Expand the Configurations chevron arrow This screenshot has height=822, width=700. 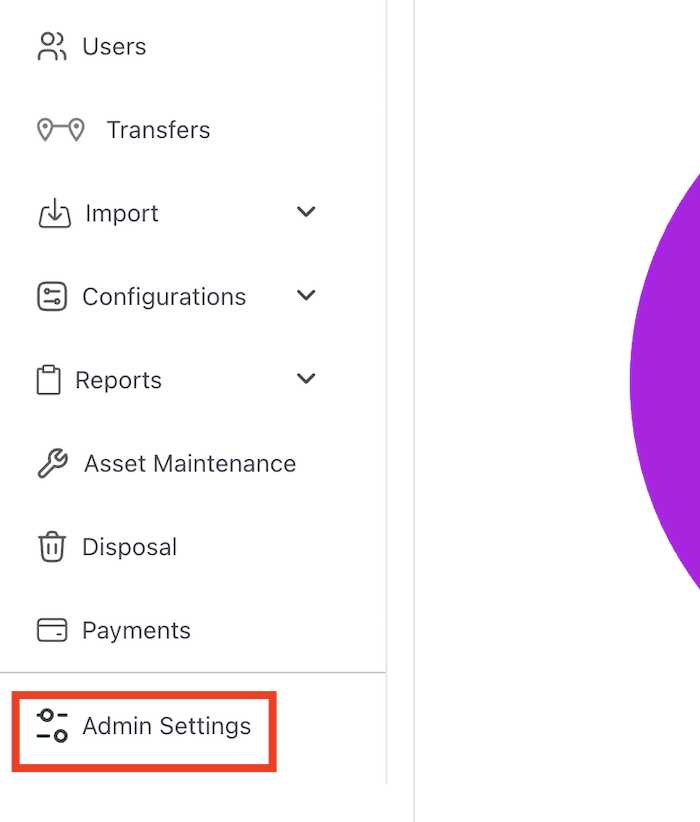[307, 296]
